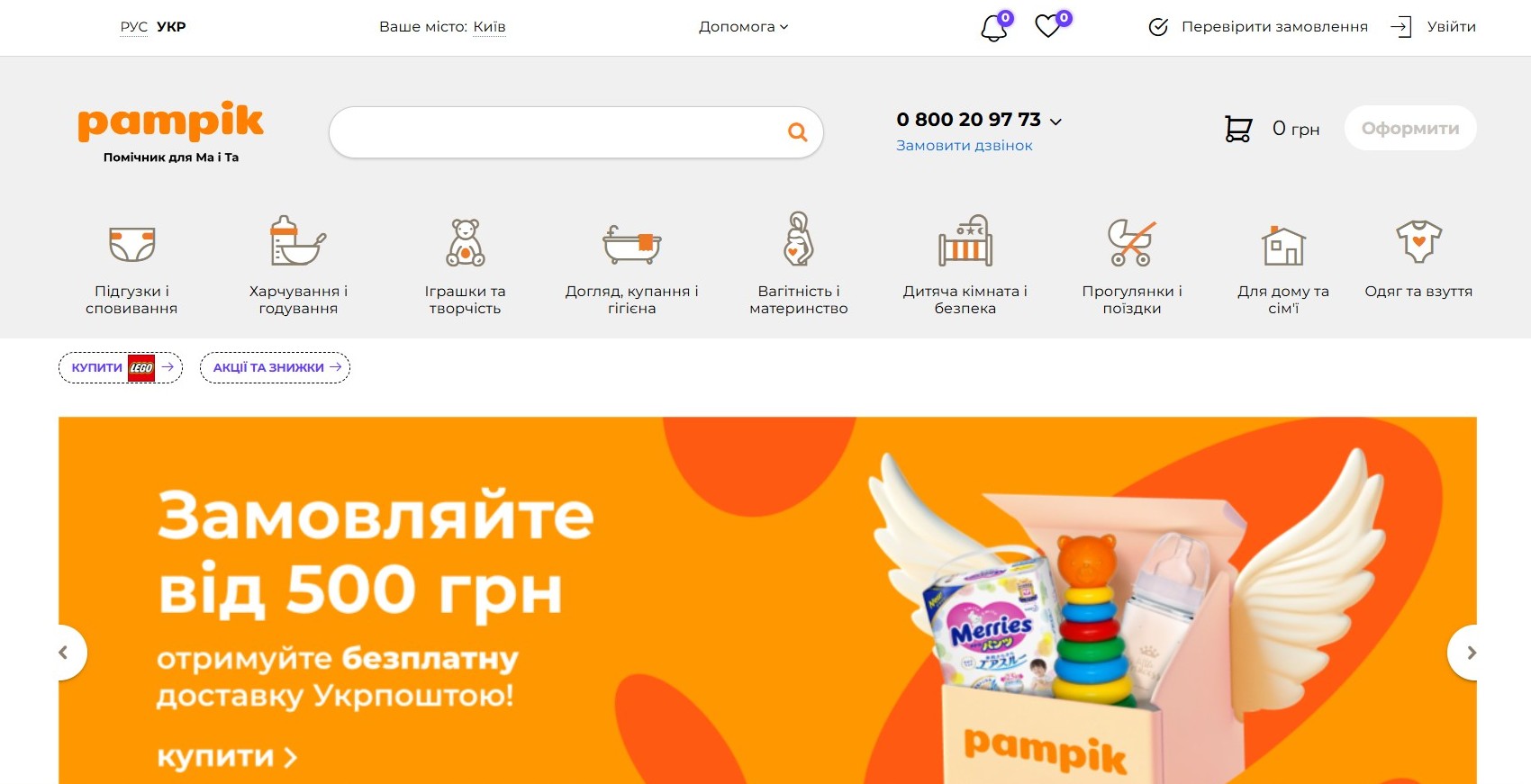Screen dimensions: 1531x784
Task: Open the stroller walks and trips icon
Action: coord(1131,243)
